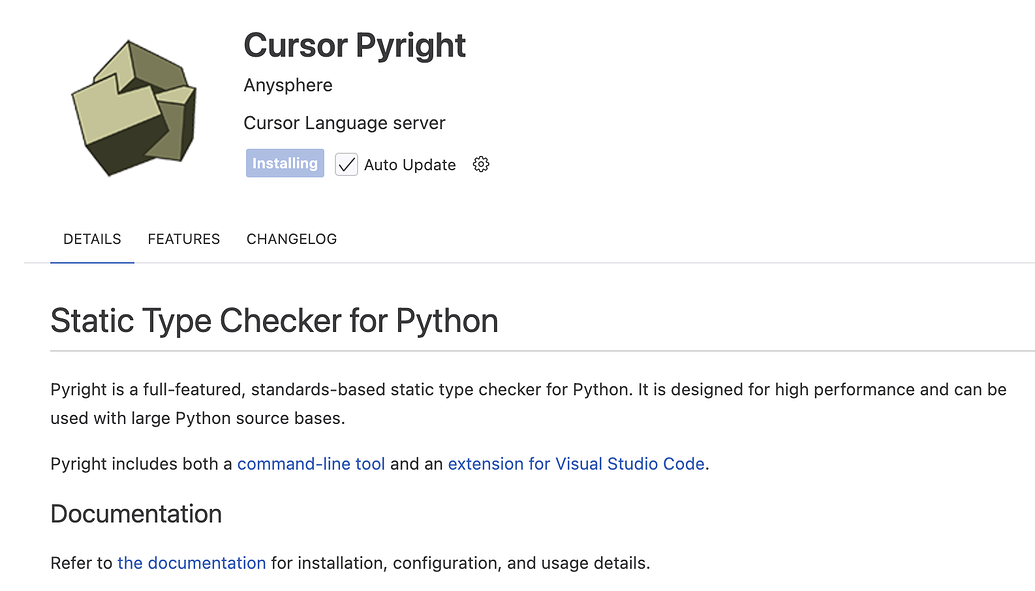This screenshot has height=591, width=1035.
Task: Click the Cursor Pyright title text
Action: (x=354, y=45)
